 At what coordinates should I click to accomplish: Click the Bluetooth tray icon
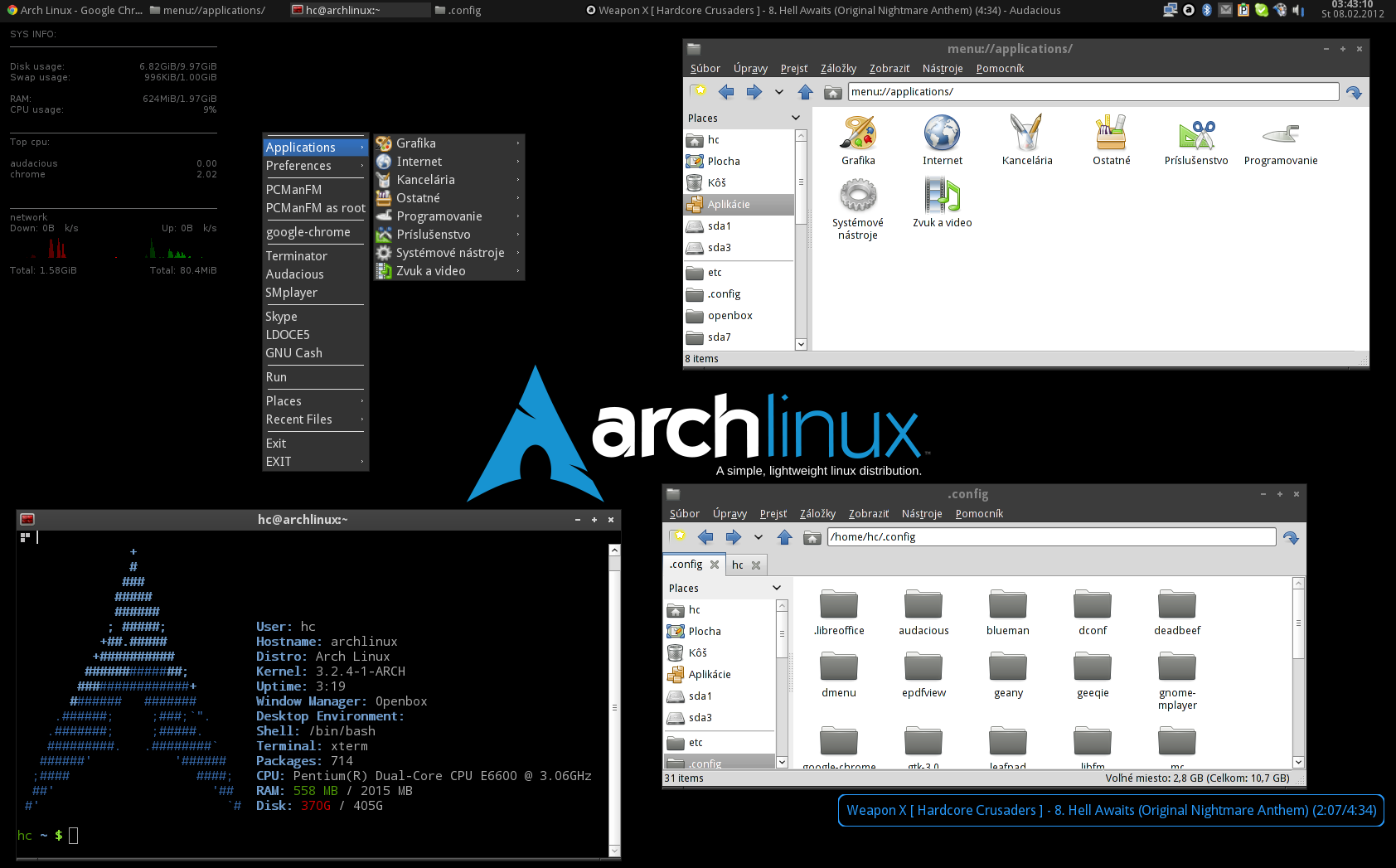(1207, 10)
